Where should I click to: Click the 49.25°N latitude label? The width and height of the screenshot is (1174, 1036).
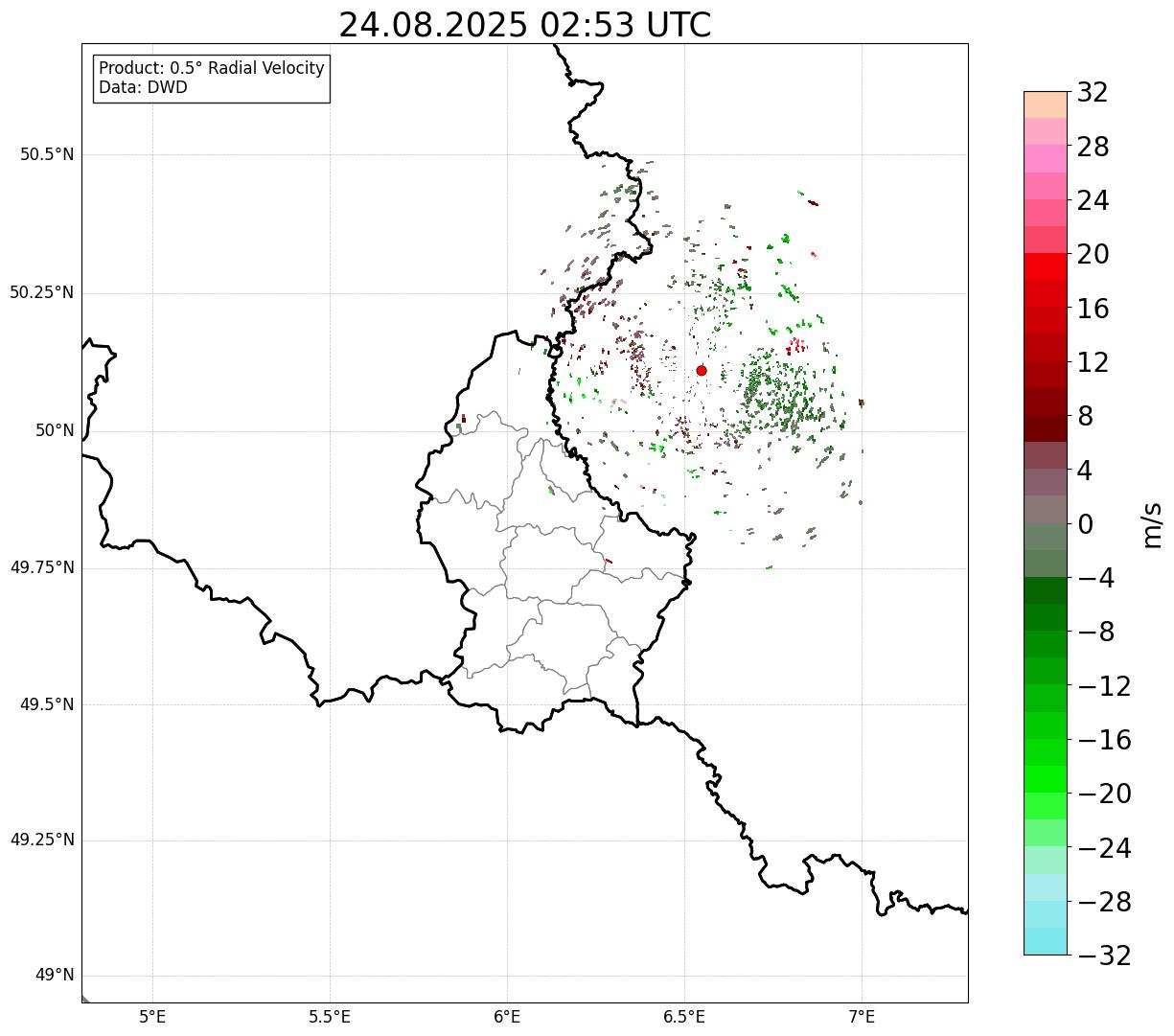[42, 840]
